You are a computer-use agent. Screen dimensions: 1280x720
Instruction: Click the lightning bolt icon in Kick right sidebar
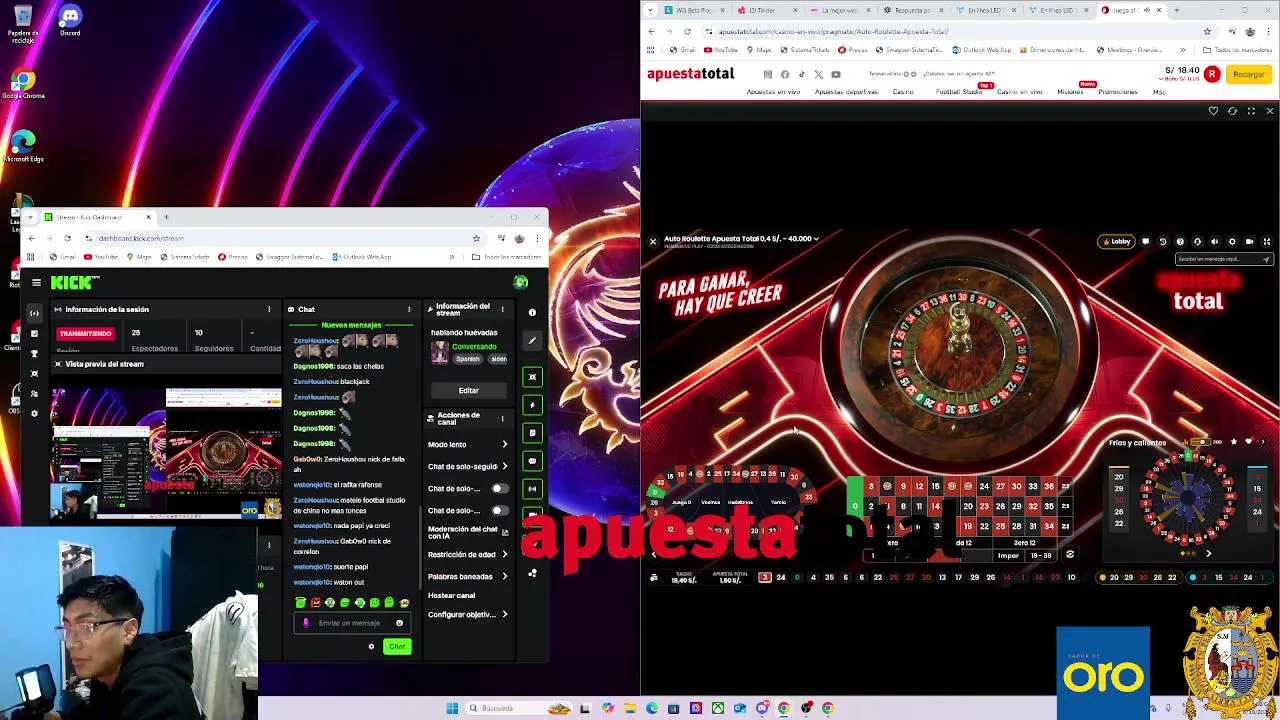[532, 405]
